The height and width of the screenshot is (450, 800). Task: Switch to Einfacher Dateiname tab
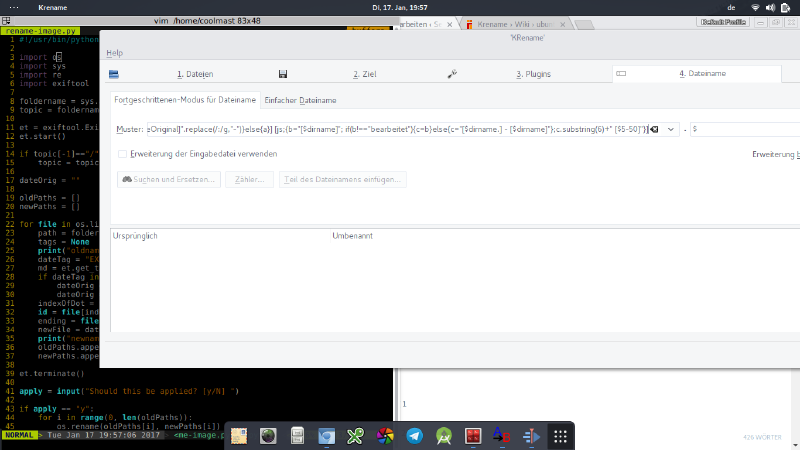[x=300, y=101]
